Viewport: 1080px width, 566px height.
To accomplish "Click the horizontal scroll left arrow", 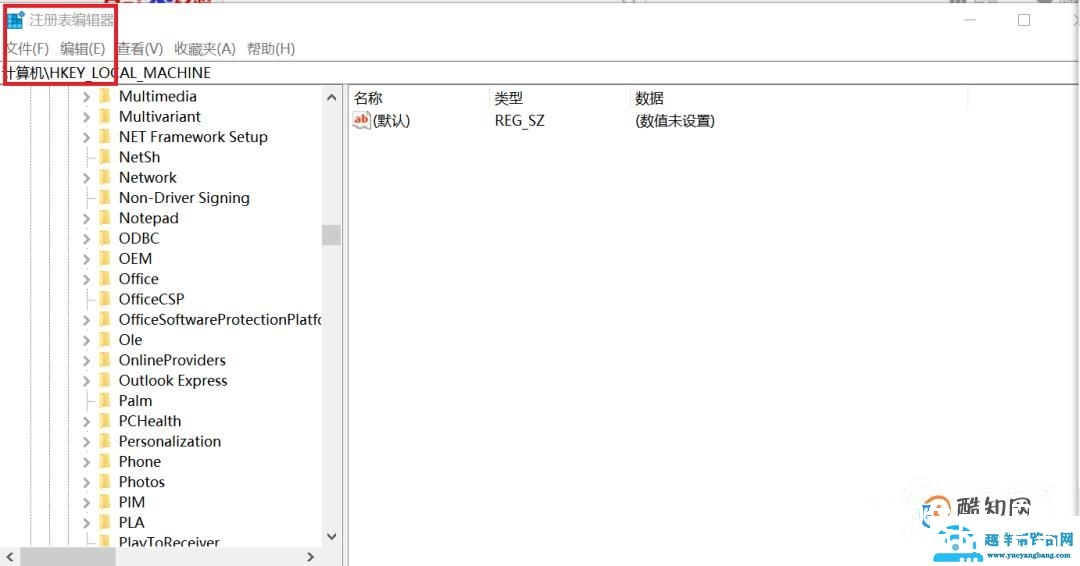I will pos(10,556).
